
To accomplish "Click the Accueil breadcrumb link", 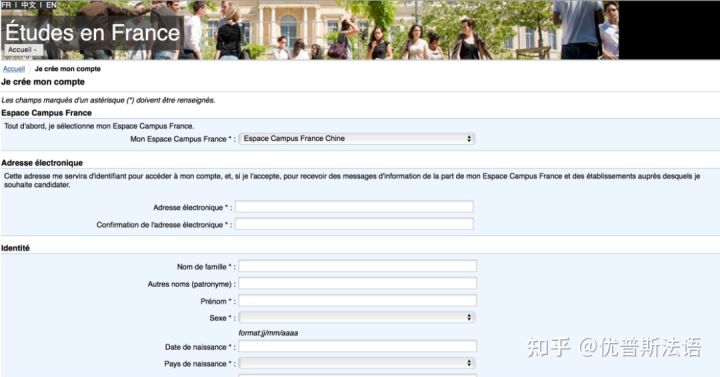I will click(14, 69).
